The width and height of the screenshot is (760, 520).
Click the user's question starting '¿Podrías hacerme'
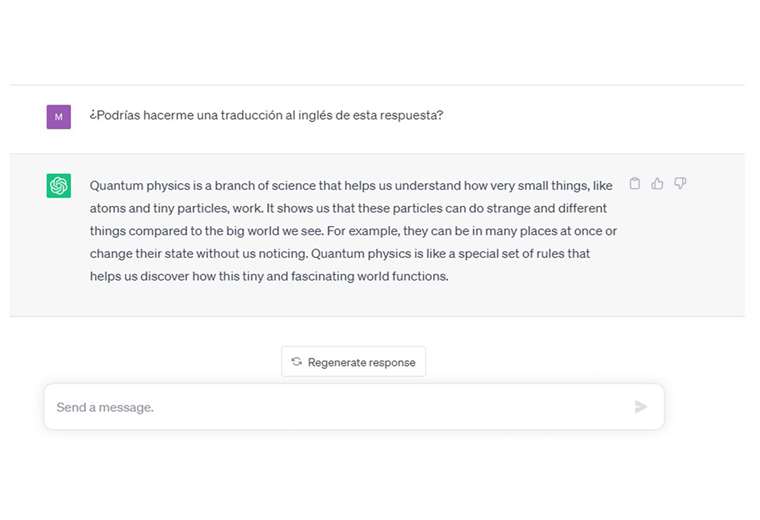[x=266, y=115]
